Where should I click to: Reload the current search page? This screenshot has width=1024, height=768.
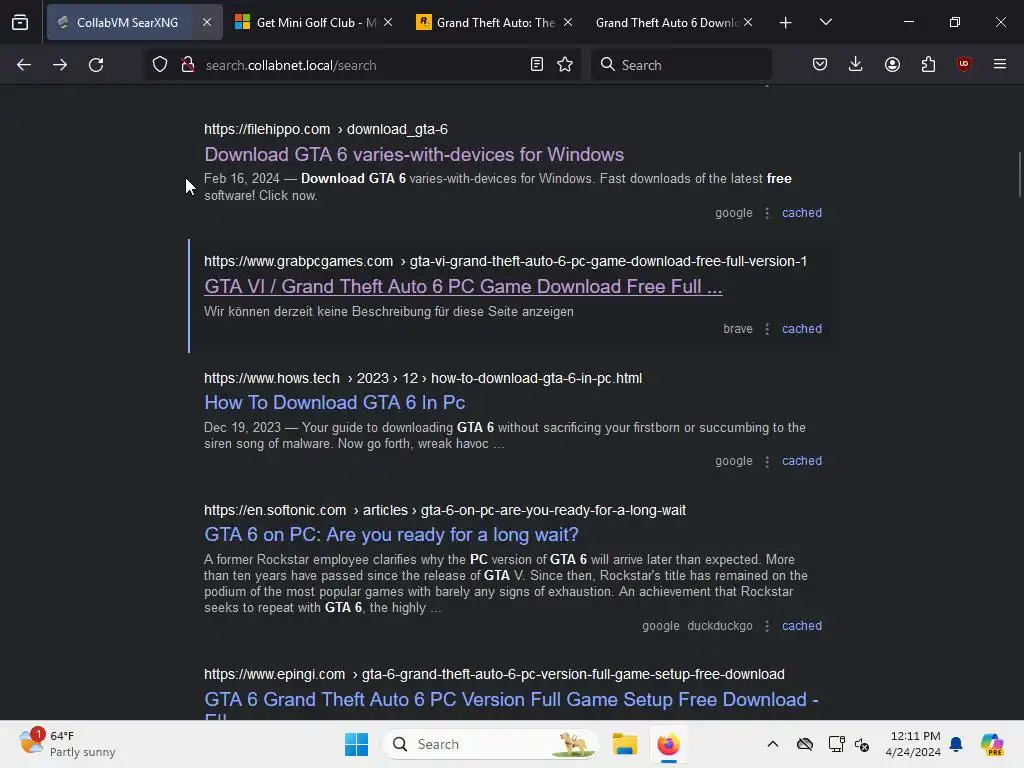96,65
